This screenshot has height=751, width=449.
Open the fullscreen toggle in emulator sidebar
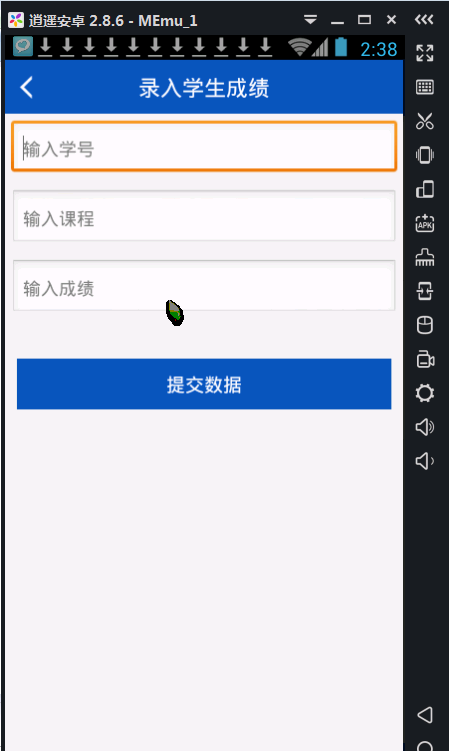click(x=425, y=53)
